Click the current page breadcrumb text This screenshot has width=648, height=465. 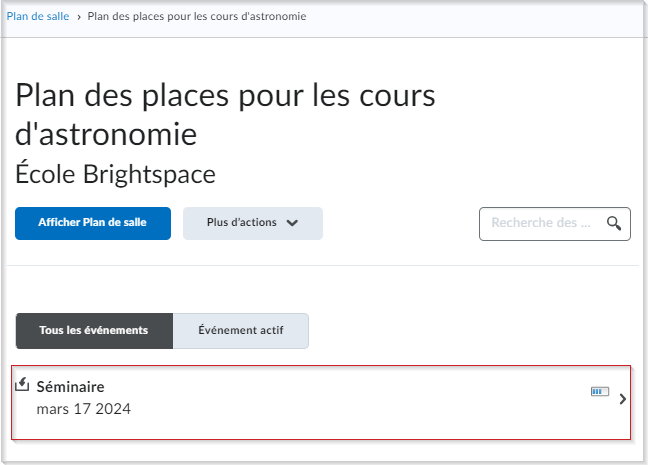[x=197, y=17]
